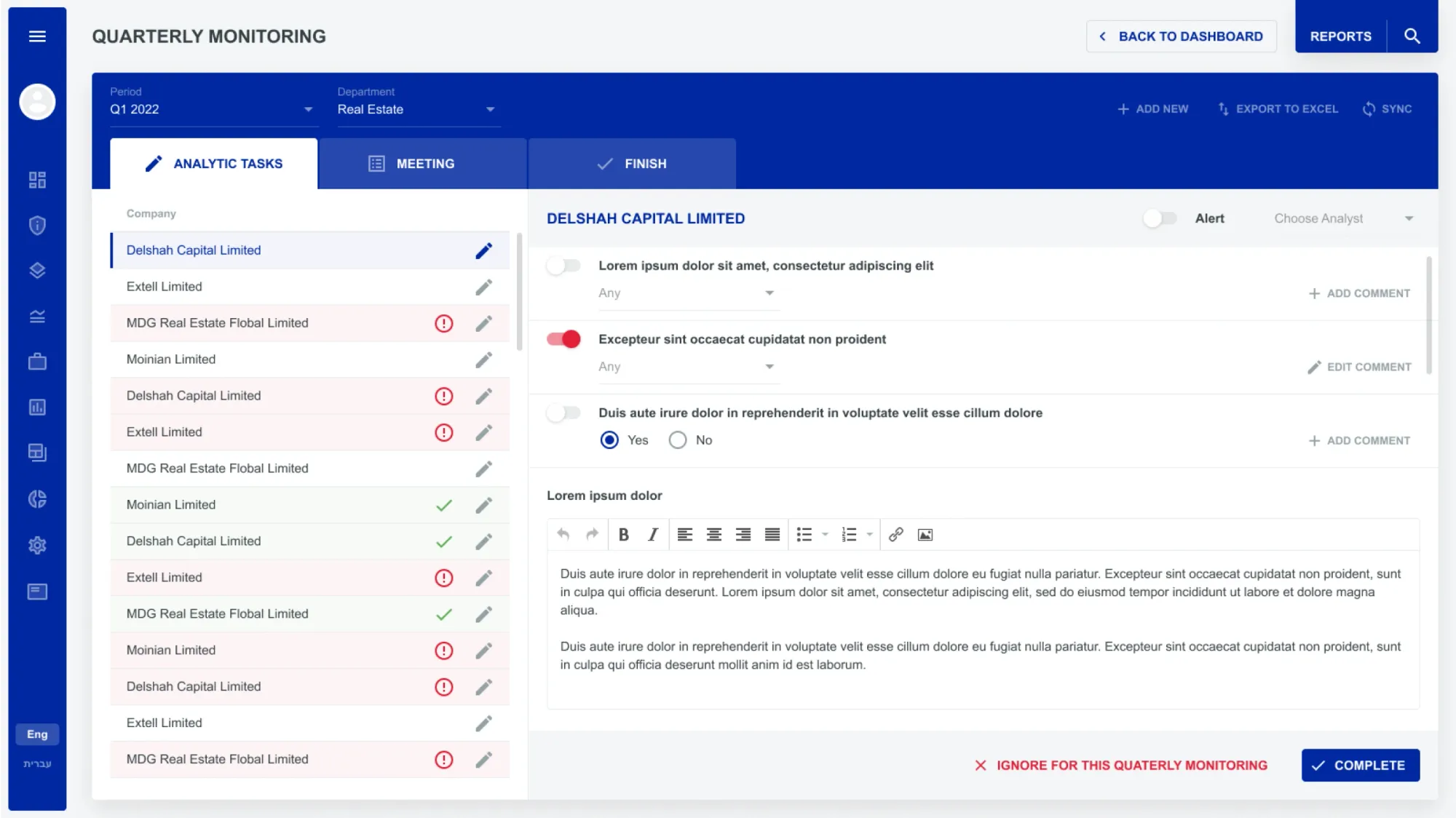
Task: Click the Company column header
Action: [151, 213]
